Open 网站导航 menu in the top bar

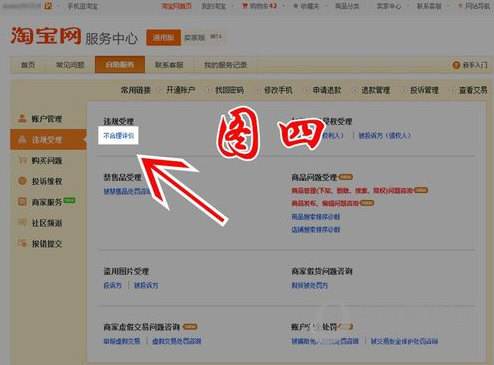click(477, 6)
